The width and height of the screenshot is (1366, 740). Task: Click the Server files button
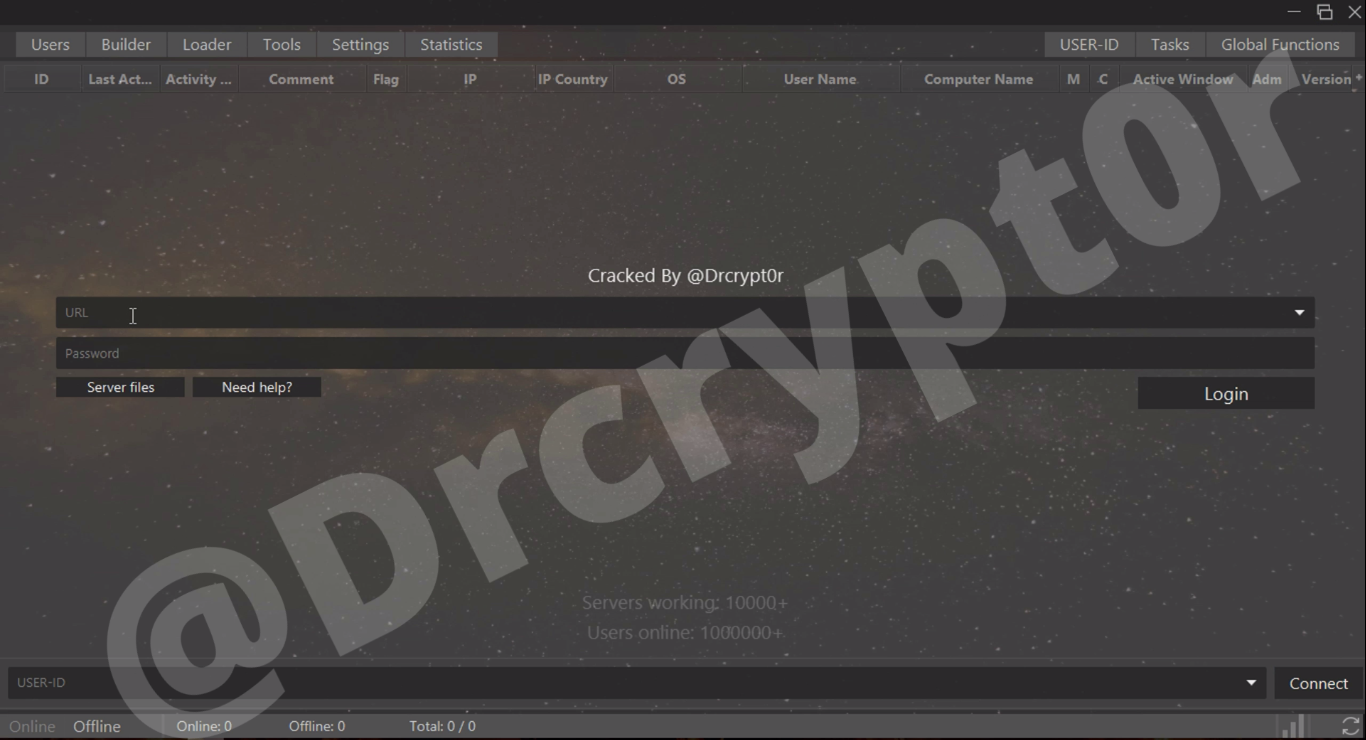pyautogui.click(x=120, y=387)
